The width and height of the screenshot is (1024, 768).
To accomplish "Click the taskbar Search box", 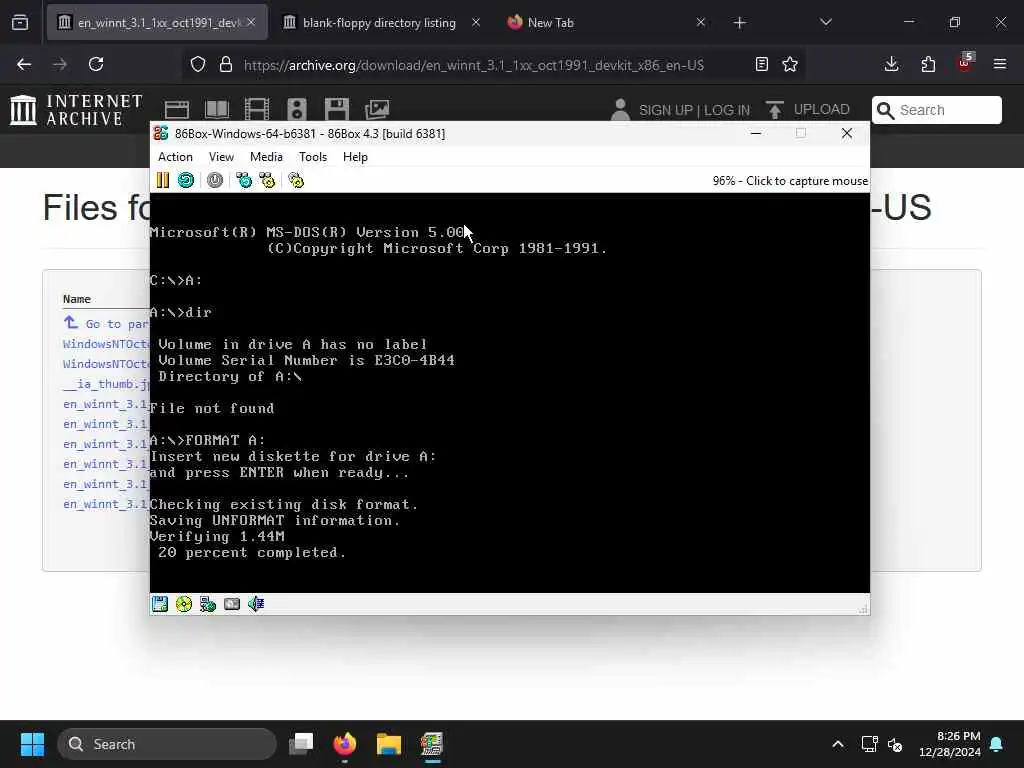I will click(167, 744).
